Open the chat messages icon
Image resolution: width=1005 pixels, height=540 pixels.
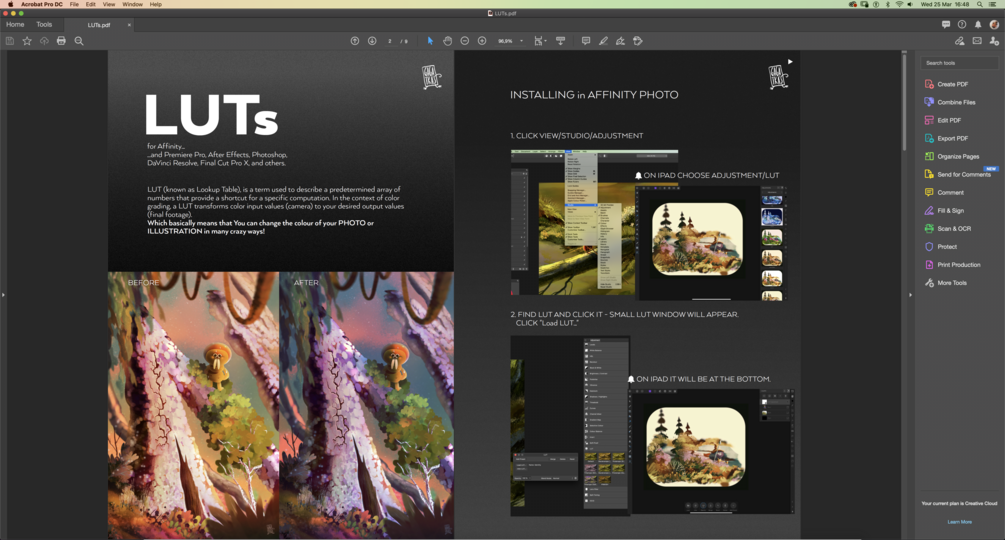[945, 24]
